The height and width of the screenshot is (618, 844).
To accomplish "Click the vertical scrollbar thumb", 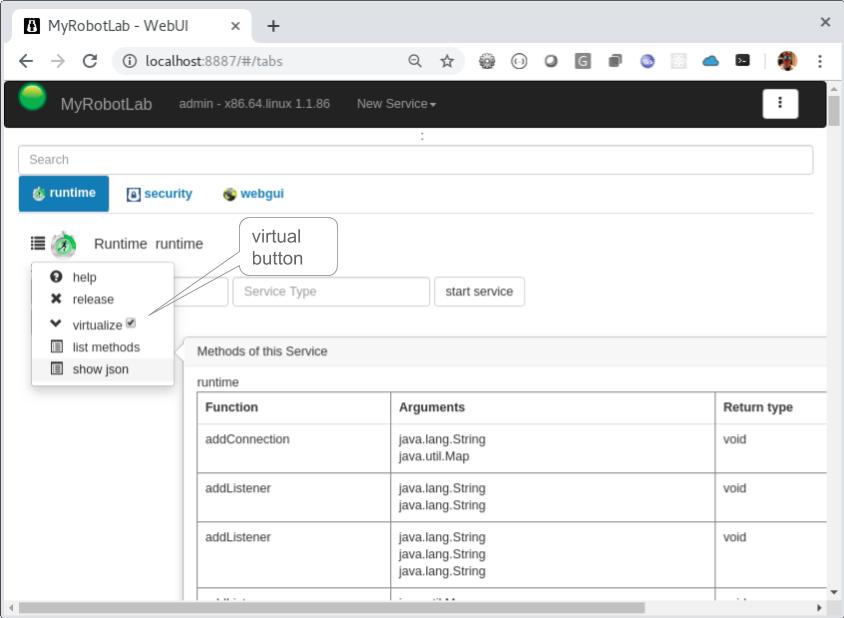I will 834,111.
